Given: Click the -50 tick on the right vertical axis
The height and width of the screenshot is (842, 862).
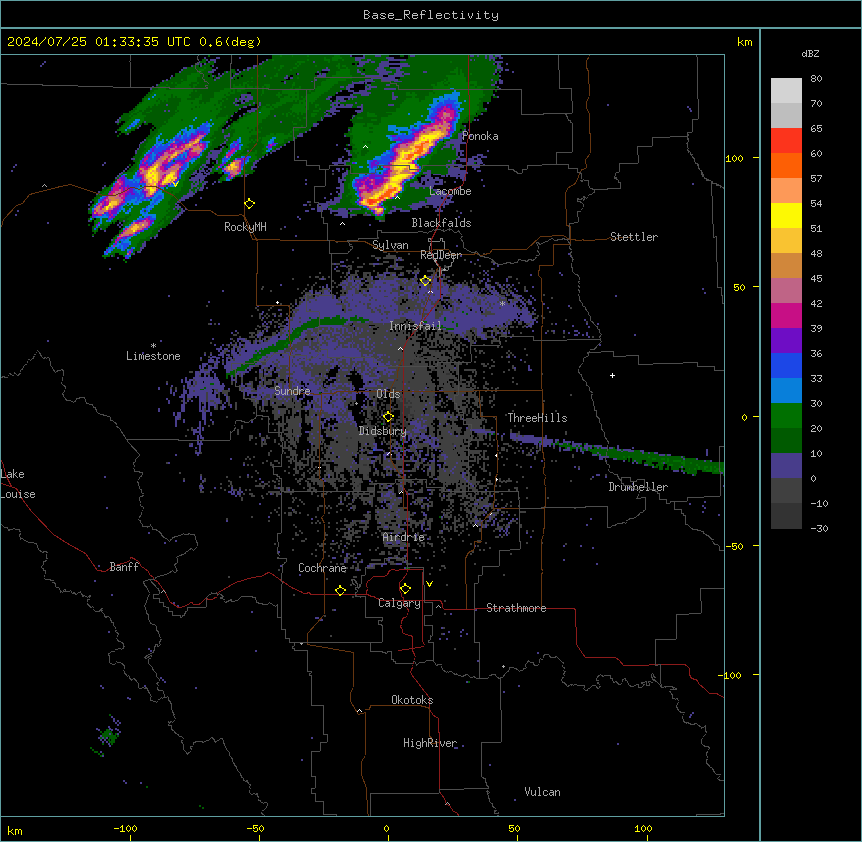Looking at the screenshot, I should coord(734,546).
